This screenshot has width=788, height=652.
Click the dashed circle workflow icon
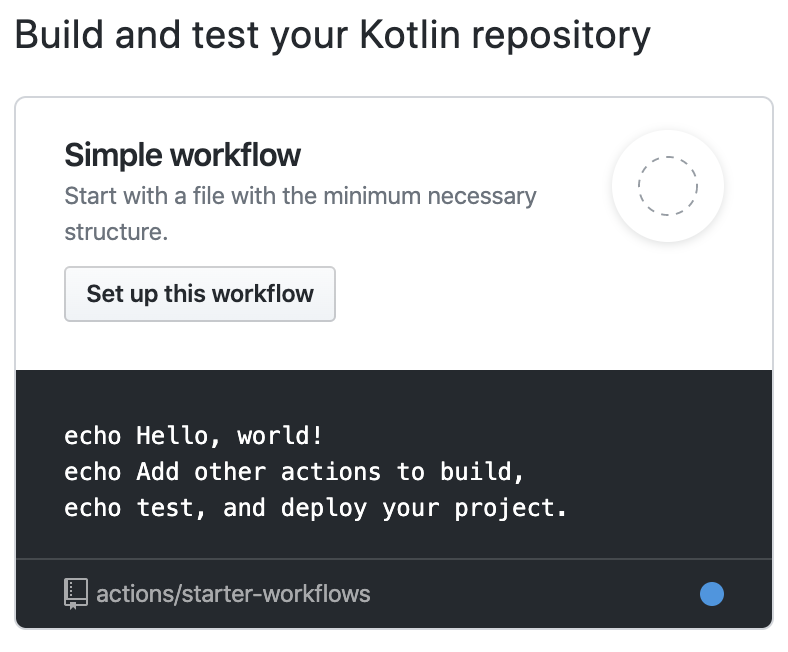(668, 186)
